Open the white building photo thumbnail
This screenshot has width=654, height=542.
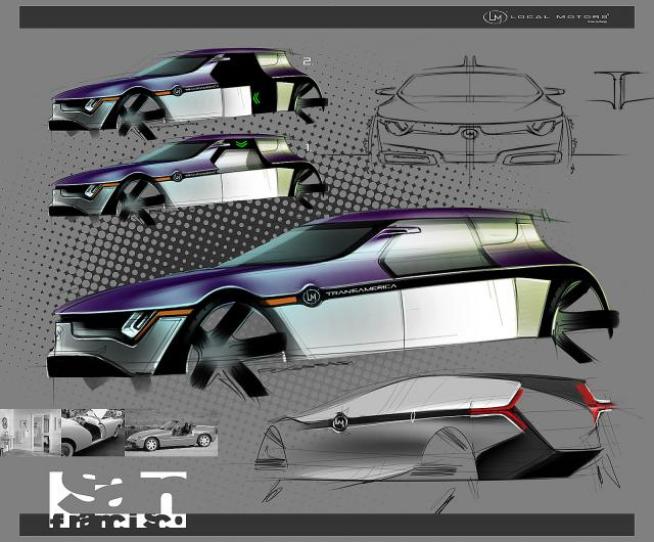[30, 432]
